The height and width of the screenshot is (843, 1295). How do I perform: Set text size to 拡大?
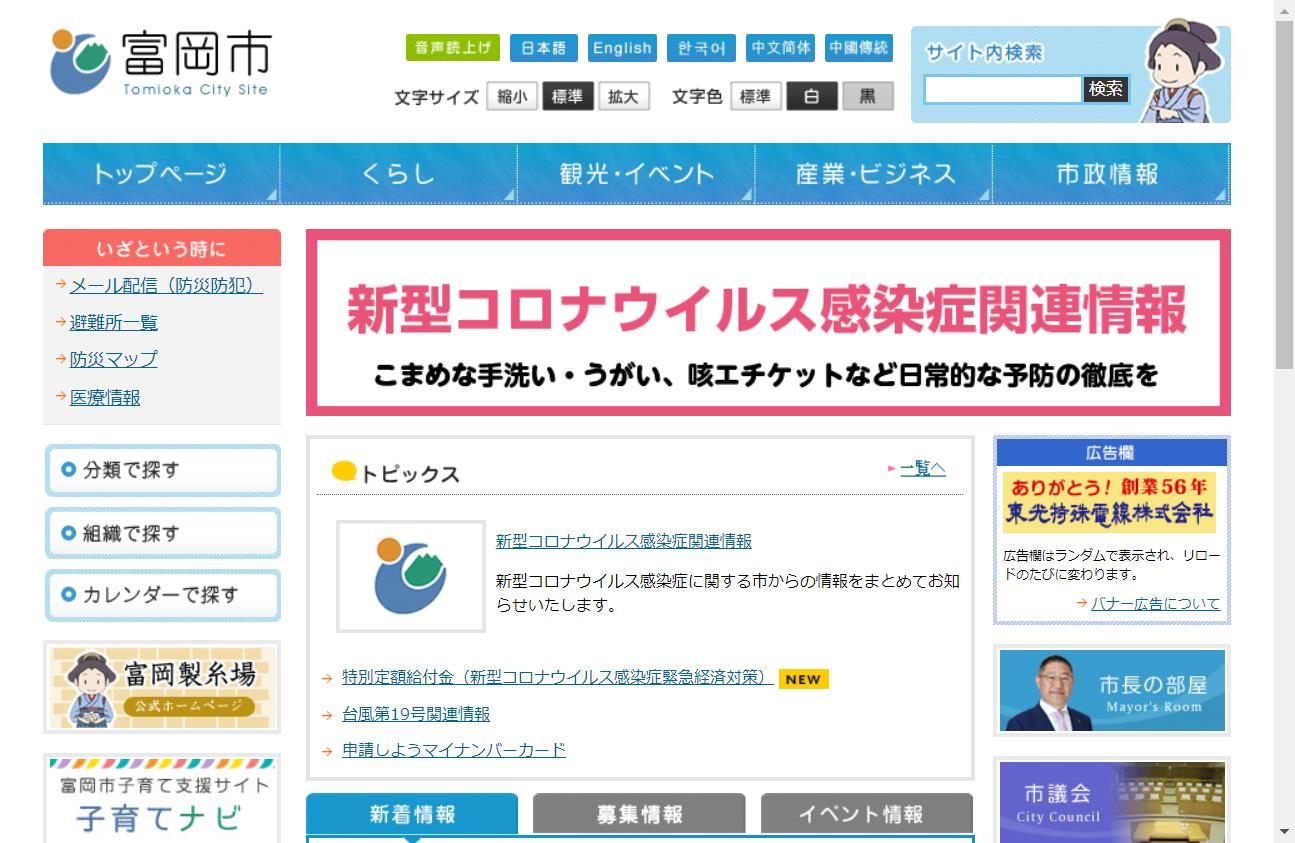coord(623,97)
